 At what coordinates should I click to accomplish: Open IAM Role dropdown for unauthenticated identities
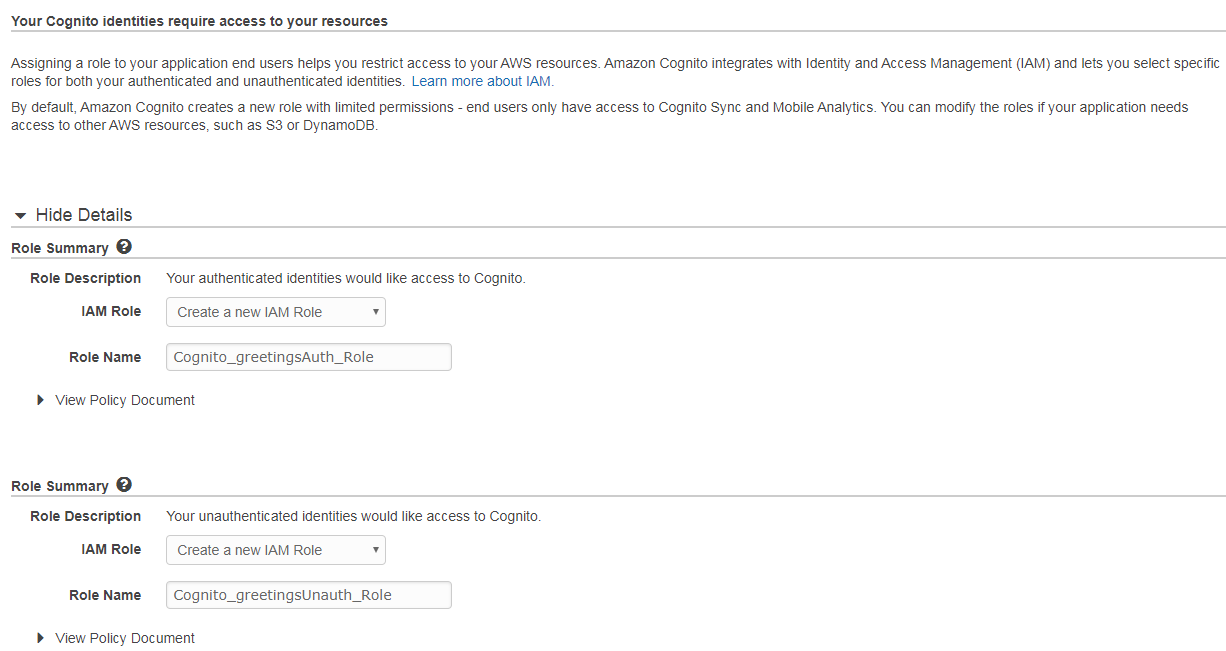[x=276, y=550]
